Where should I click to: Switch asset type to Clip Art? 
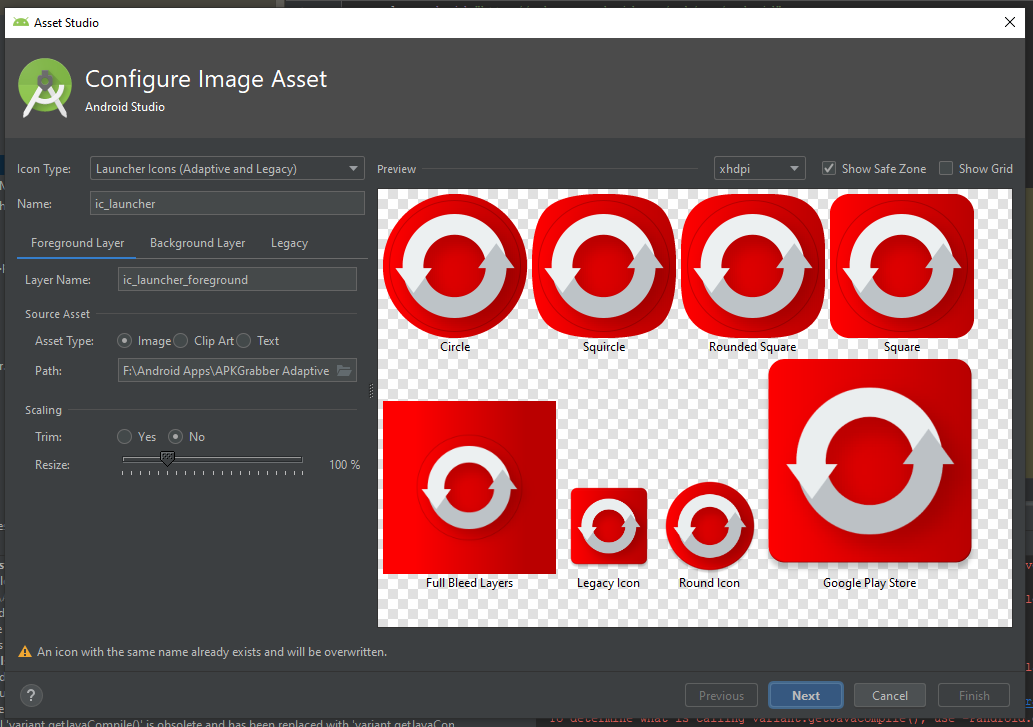point(180,340)
